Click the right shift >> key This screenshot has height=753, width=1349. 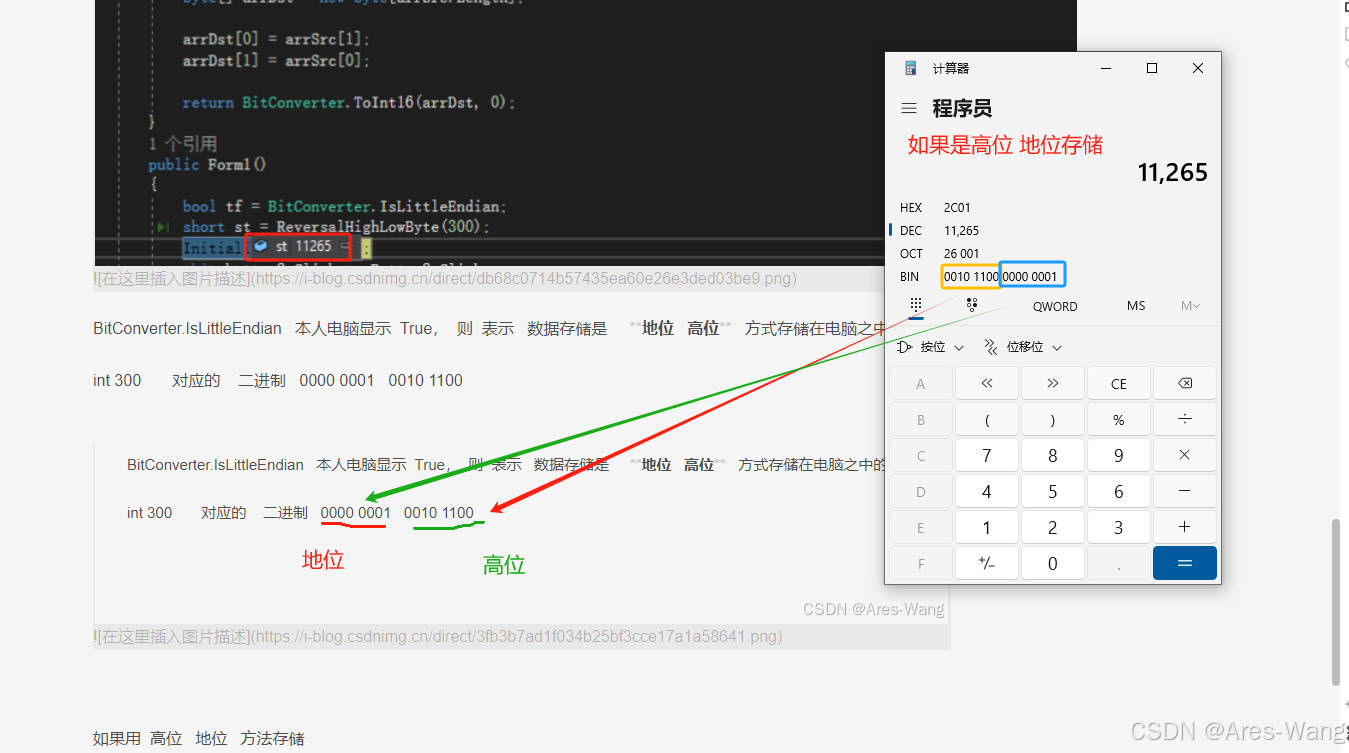pos(1053,384)
